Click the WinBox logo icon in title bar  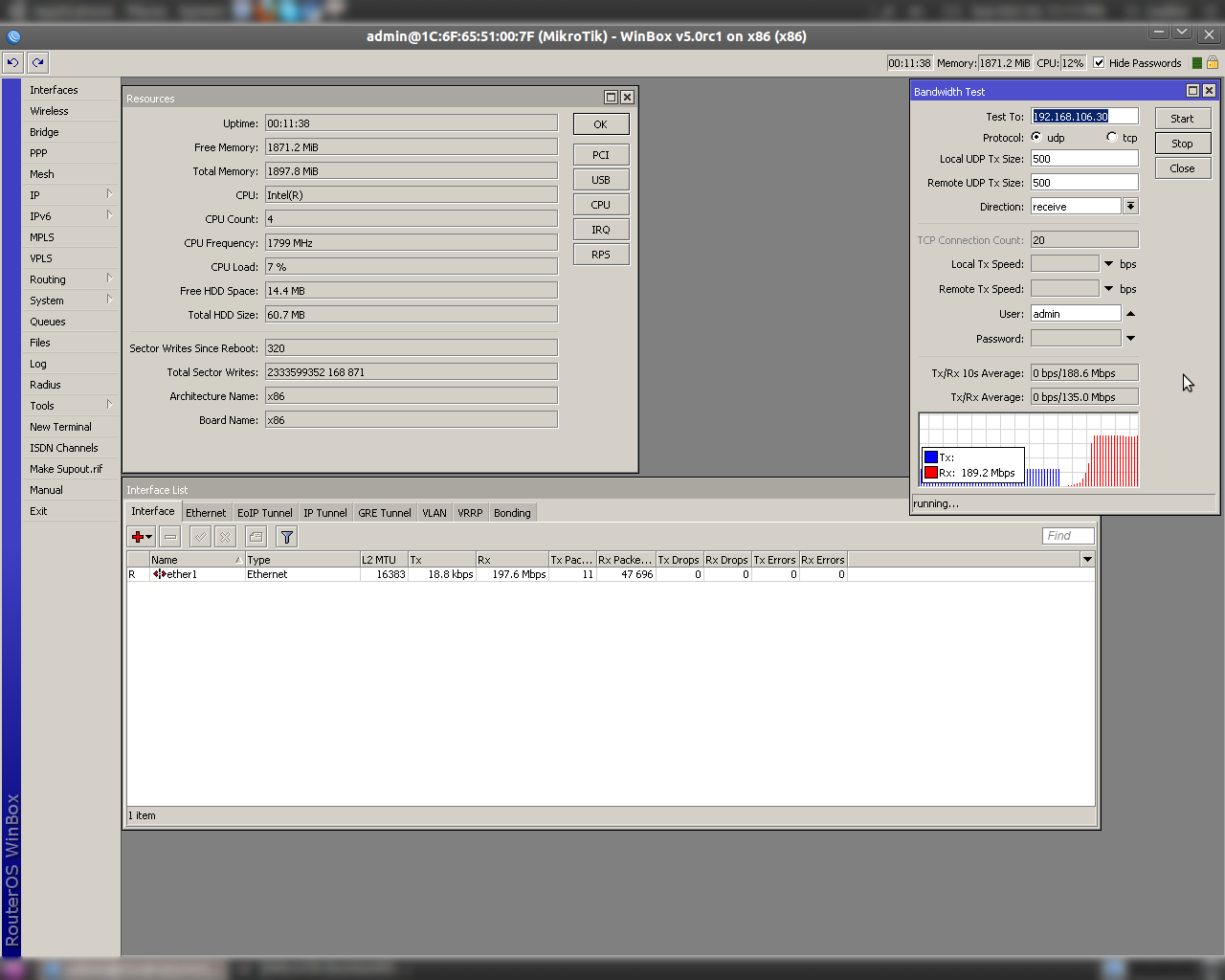pyautogui.click(x=13, y=36)
